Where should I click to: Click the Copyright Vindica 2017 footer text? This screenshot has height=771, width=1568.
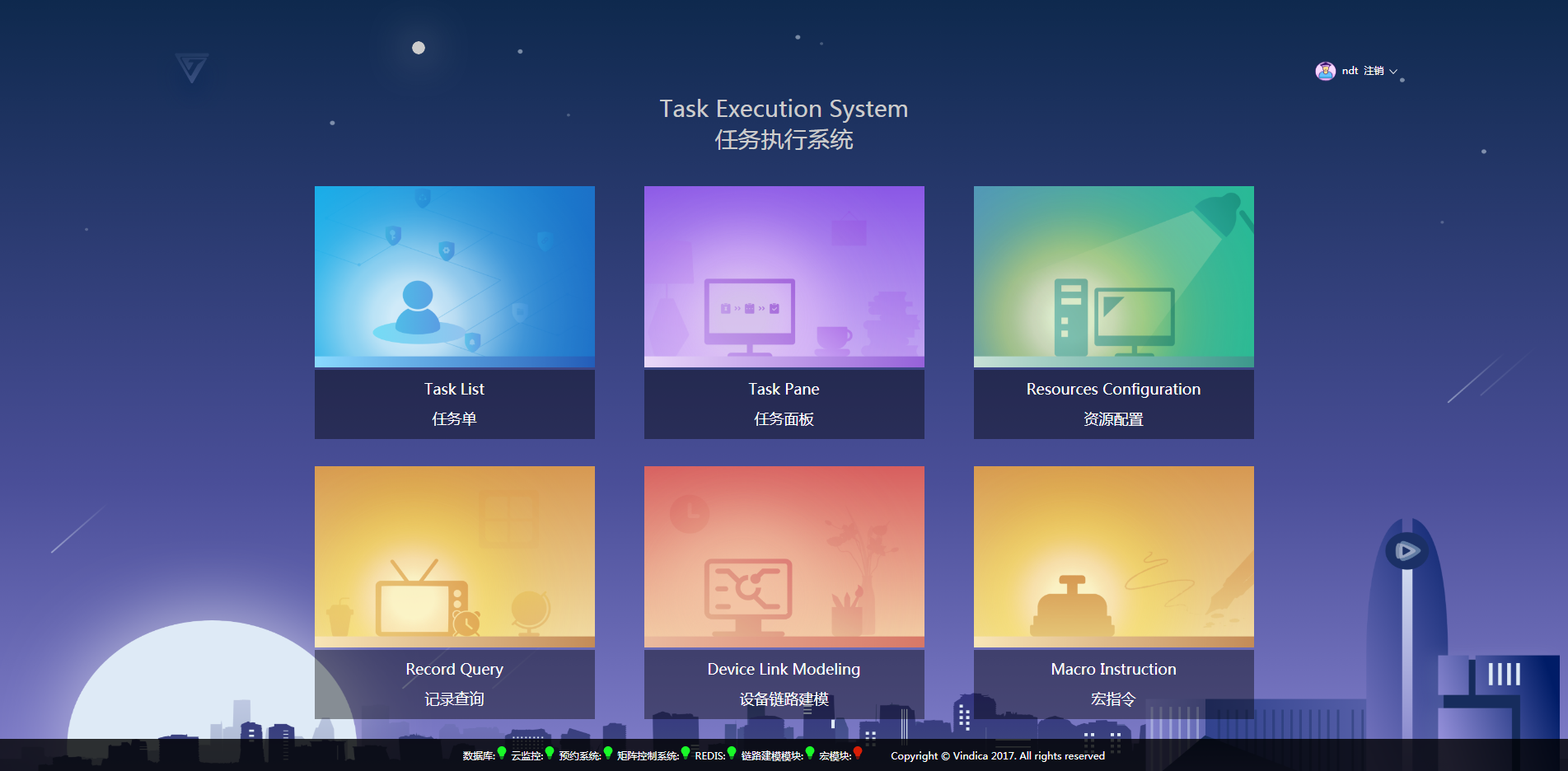pos(997,756)
